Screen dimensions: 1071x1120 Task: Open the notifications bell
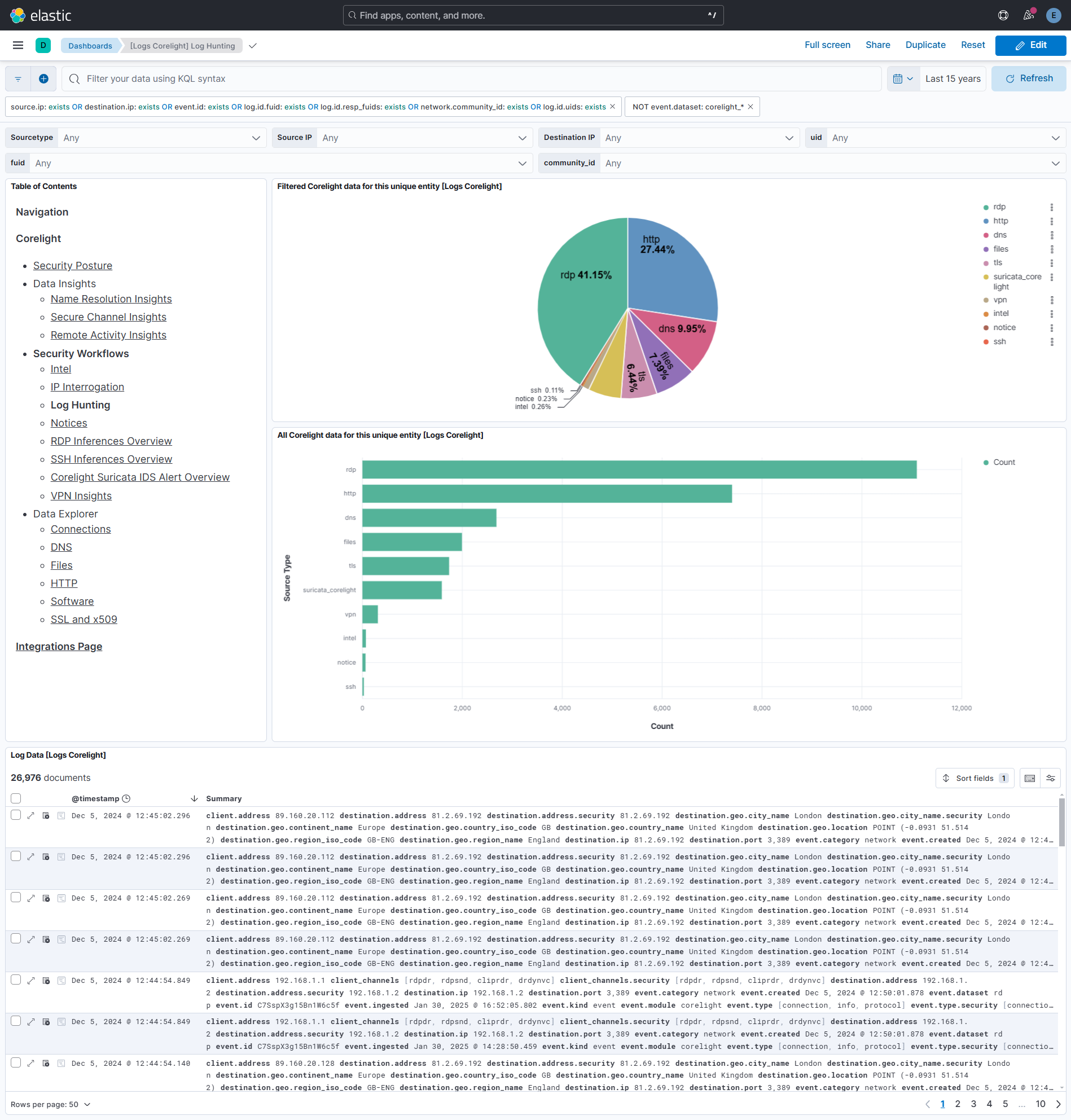[x=1028, y=15]
